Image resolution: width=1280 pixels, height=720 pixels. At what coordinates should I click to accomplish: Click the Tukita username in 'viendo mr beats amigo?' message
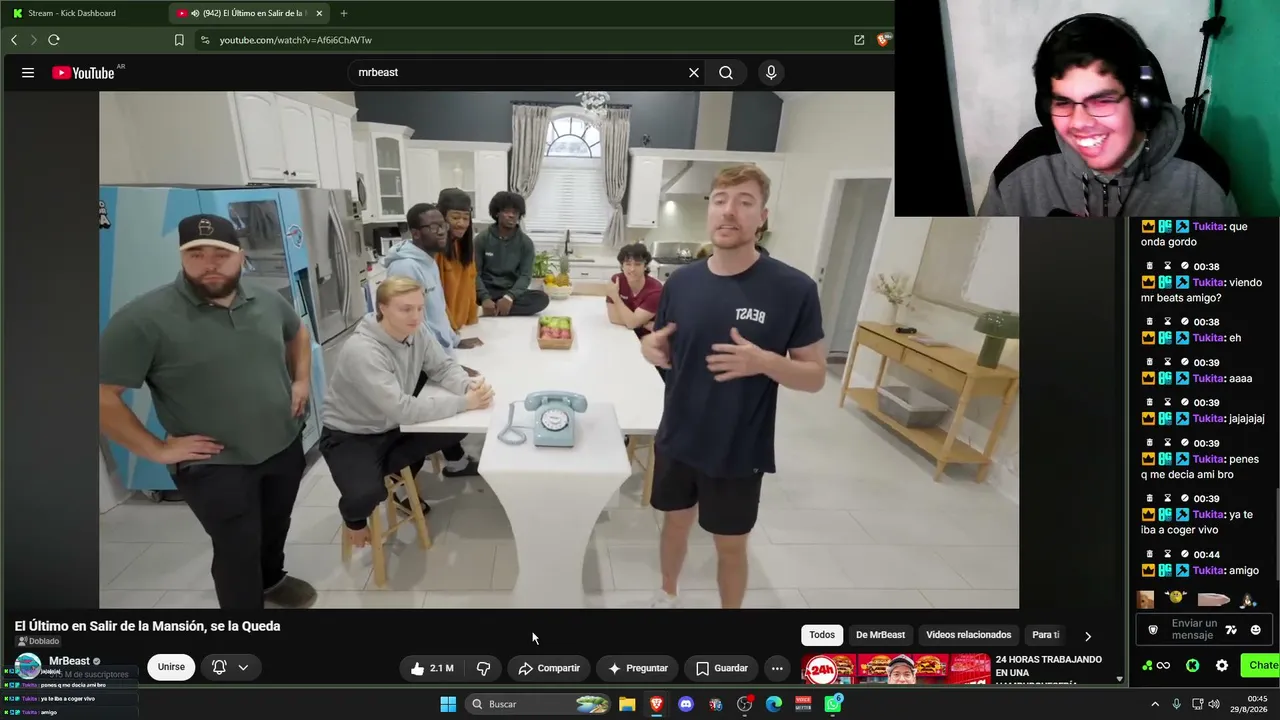(x=1209, y=283)
